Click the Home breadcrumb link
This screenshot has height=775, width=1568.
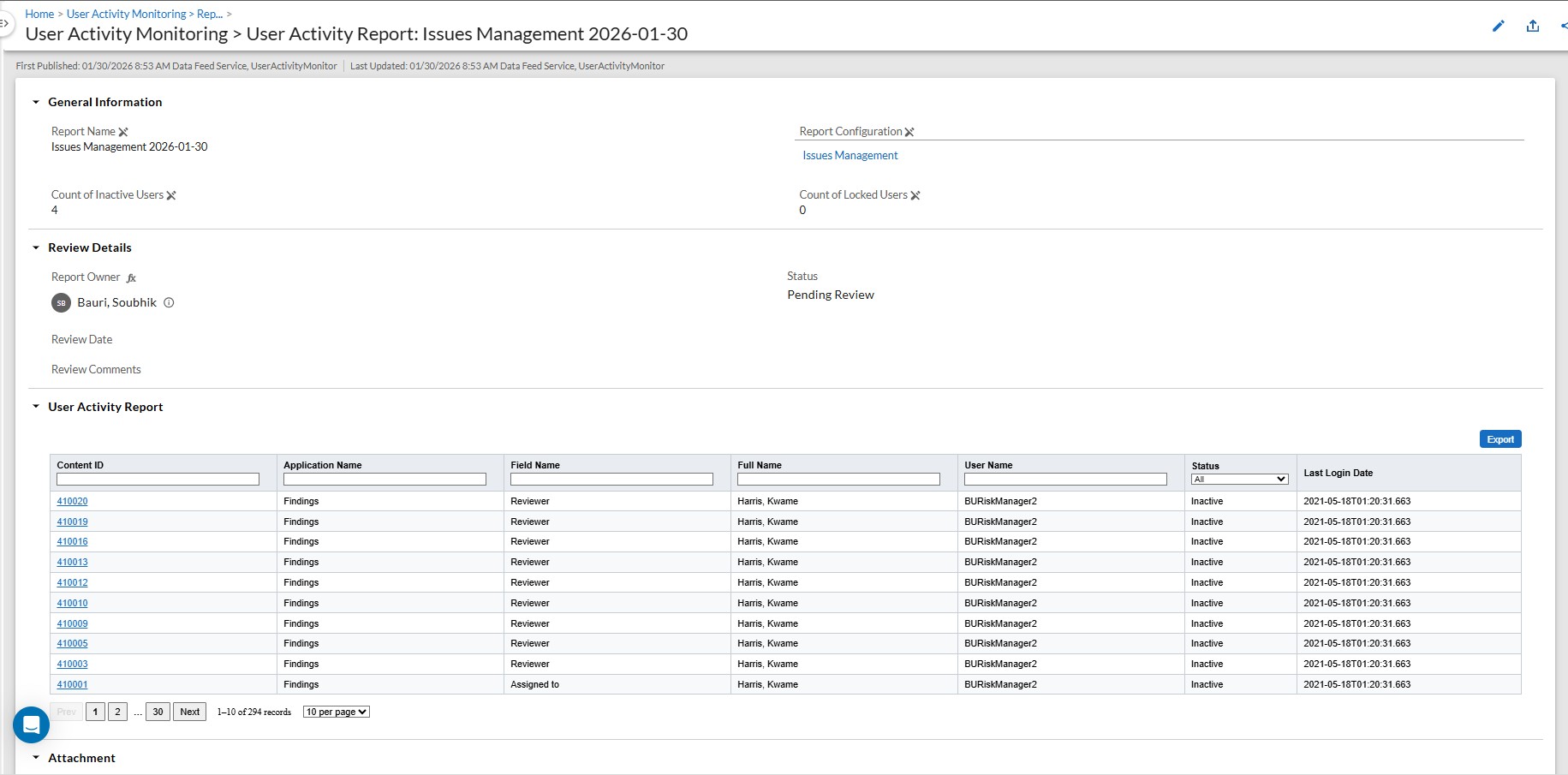click(x=39, y=14)
